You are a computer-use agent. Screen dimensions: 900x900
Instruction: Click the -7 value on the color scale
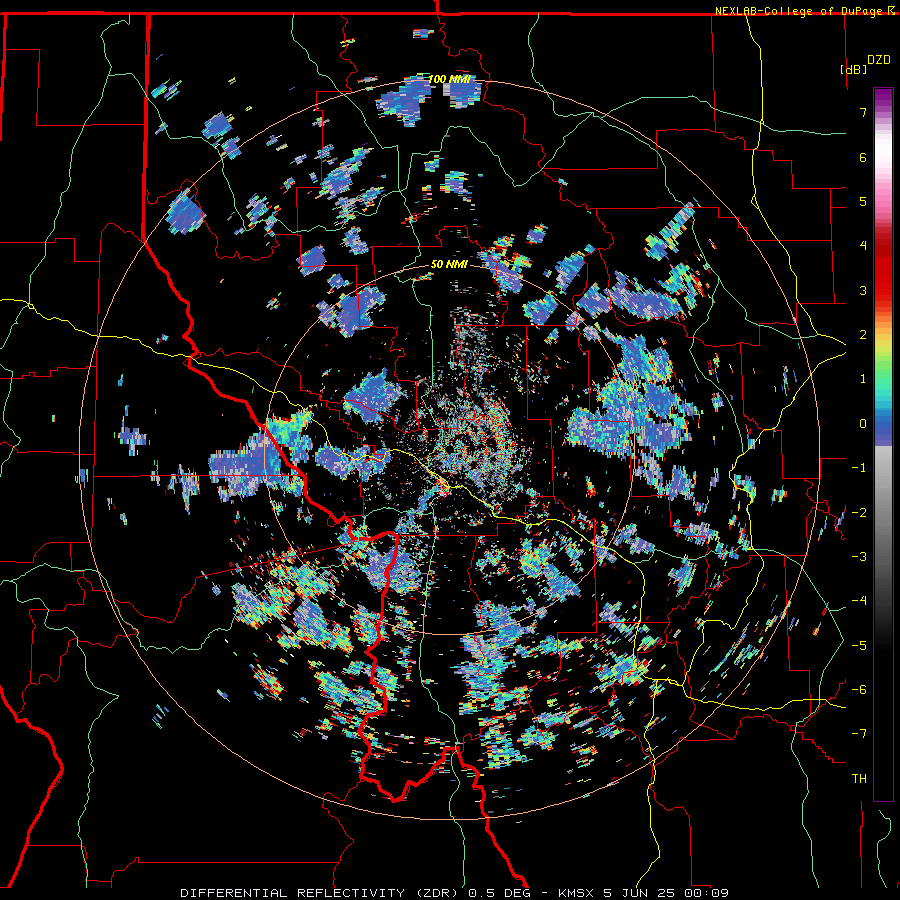[859, 734]
